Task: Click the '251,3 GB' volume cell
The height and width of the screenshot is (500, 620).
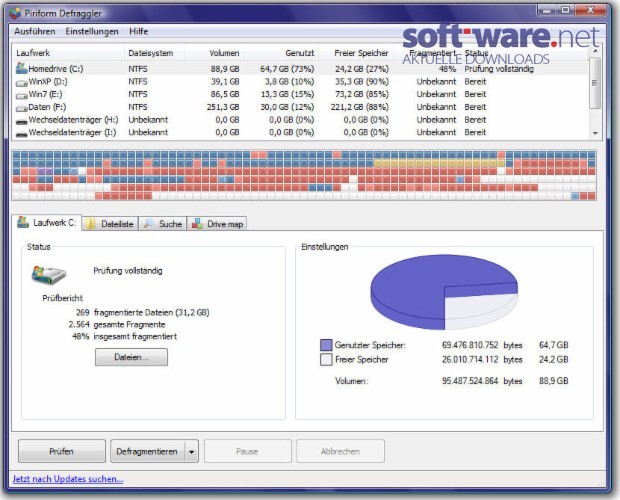Action: click(x=223, y=107)
